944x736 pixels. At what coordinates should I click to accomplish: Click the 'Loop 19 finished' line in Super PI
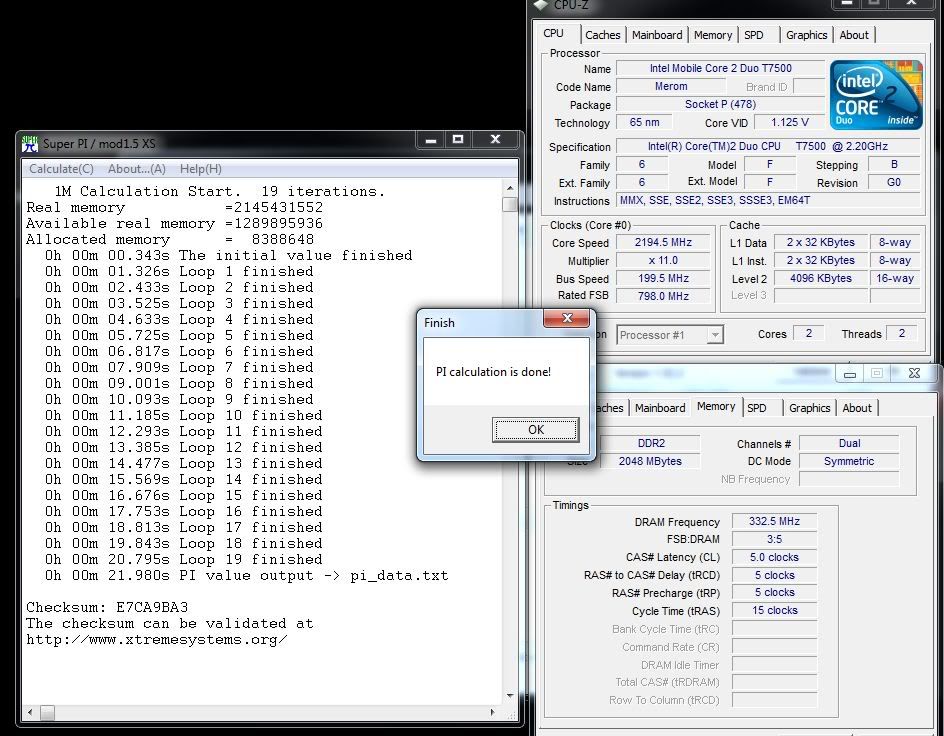(x=184, y=560)
